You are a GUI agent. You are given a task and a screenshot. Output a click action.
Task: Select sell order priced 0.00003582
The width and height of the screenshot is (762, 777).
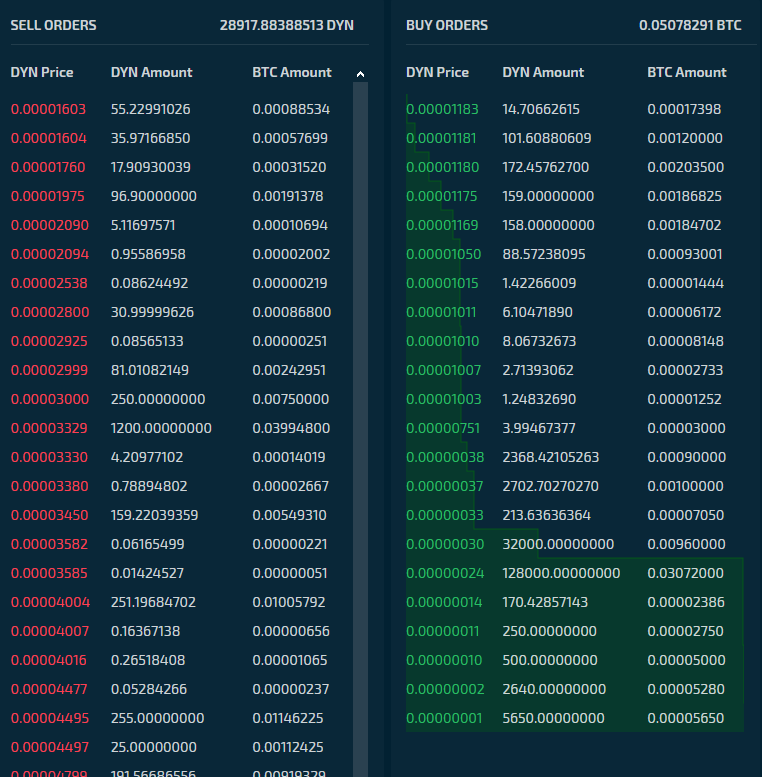click(x=182, y=544)
